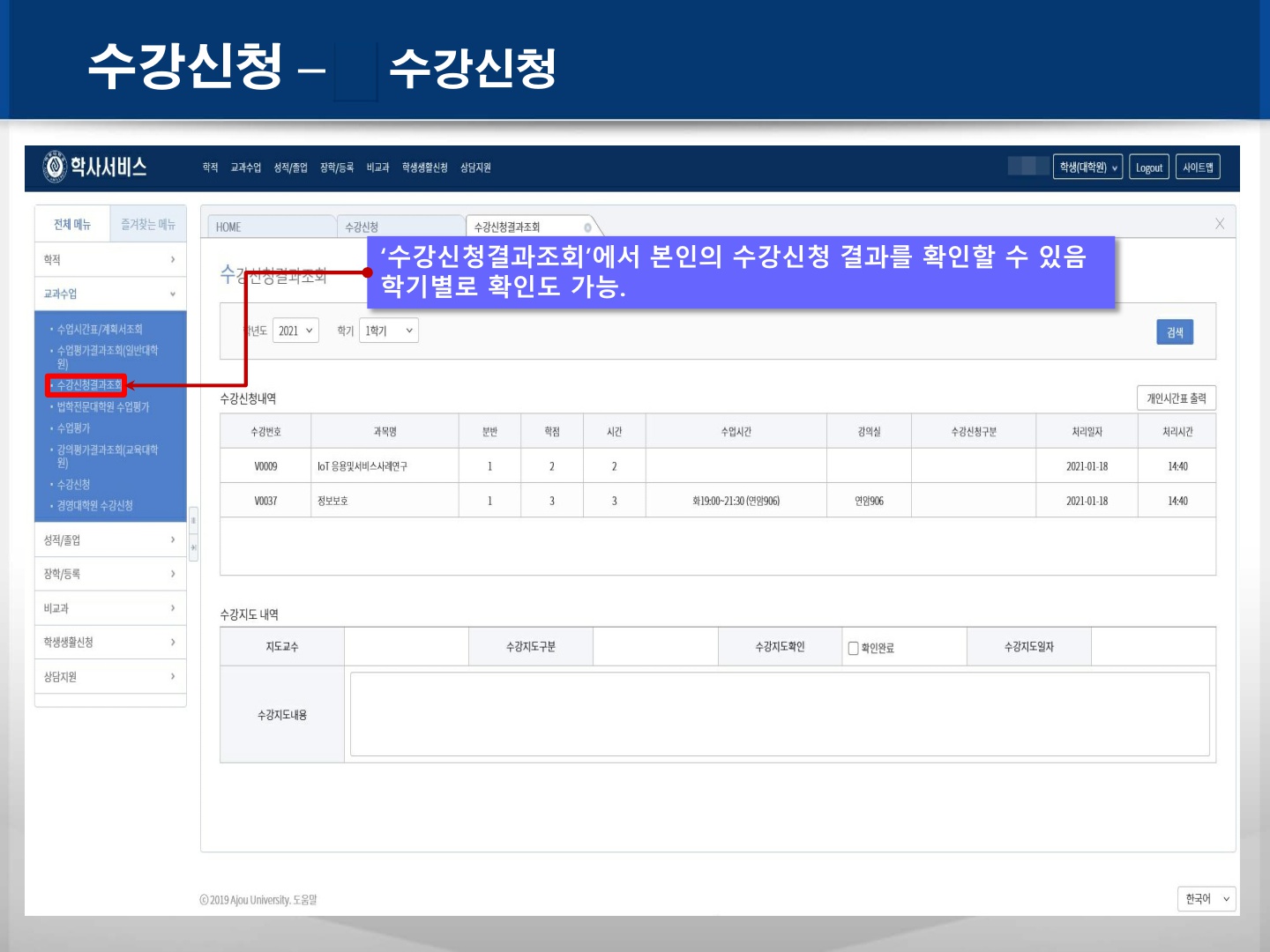Open the 학기 1학기 semester dropdown

[x=389, y=331]
